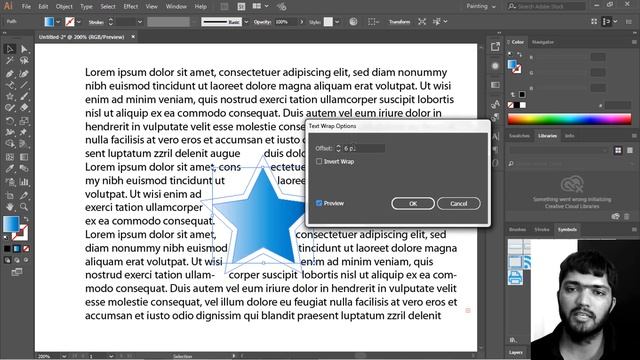Open the stroke weight dropdown
The width and height of the screenshot is (640, 360).
coord(140,22)
